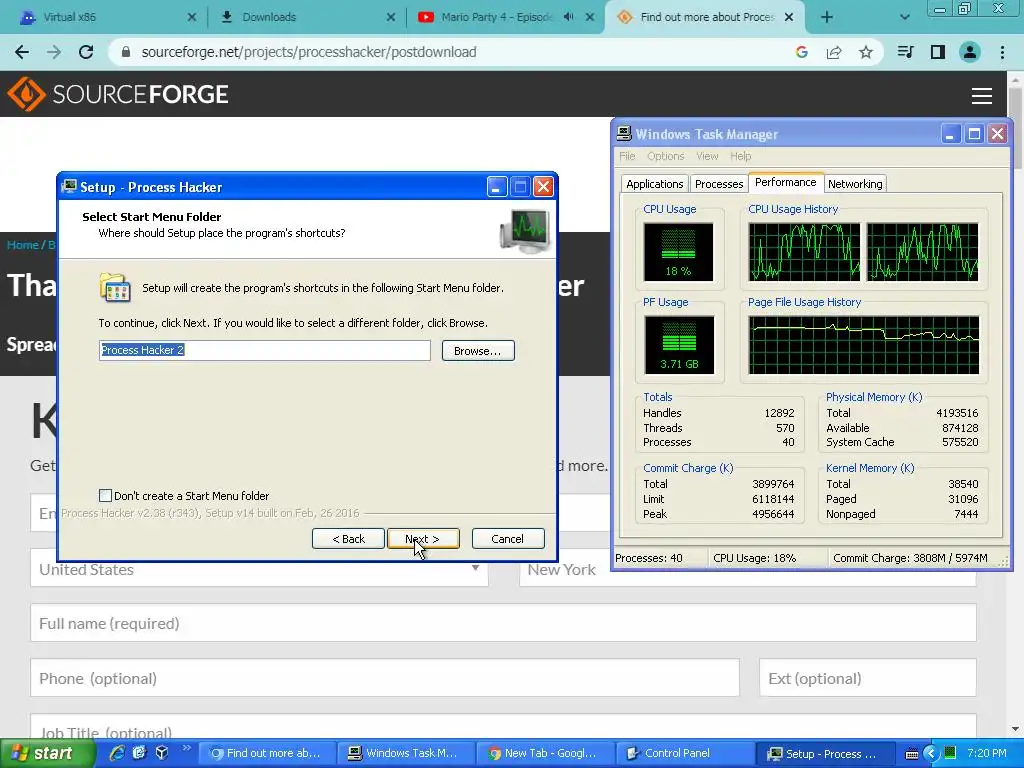Open the tab search chevron
The width and height of the screenshot is (1024, 768).
[904, 17]
